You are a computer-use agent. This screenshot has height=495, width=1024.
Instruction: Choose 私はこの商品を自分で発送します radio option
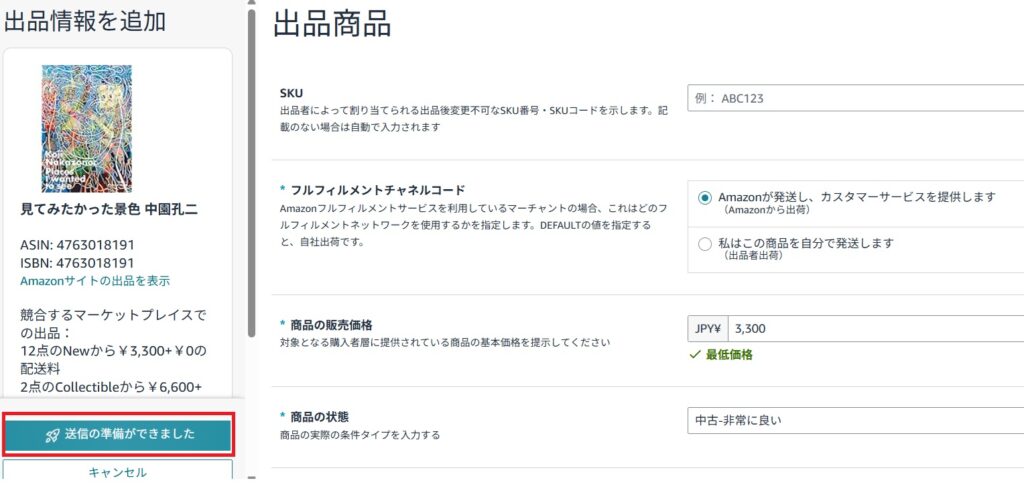(x=706, y=243)
